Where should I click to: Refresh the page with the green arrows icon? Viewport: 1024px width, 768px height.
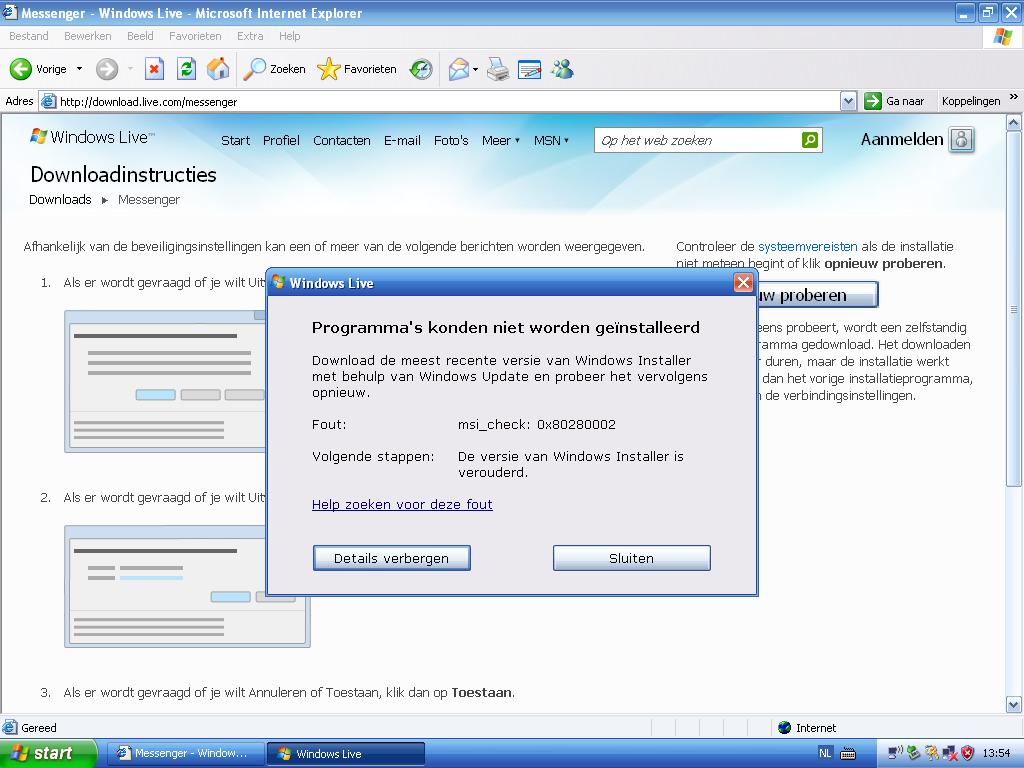tap(186, 69)
